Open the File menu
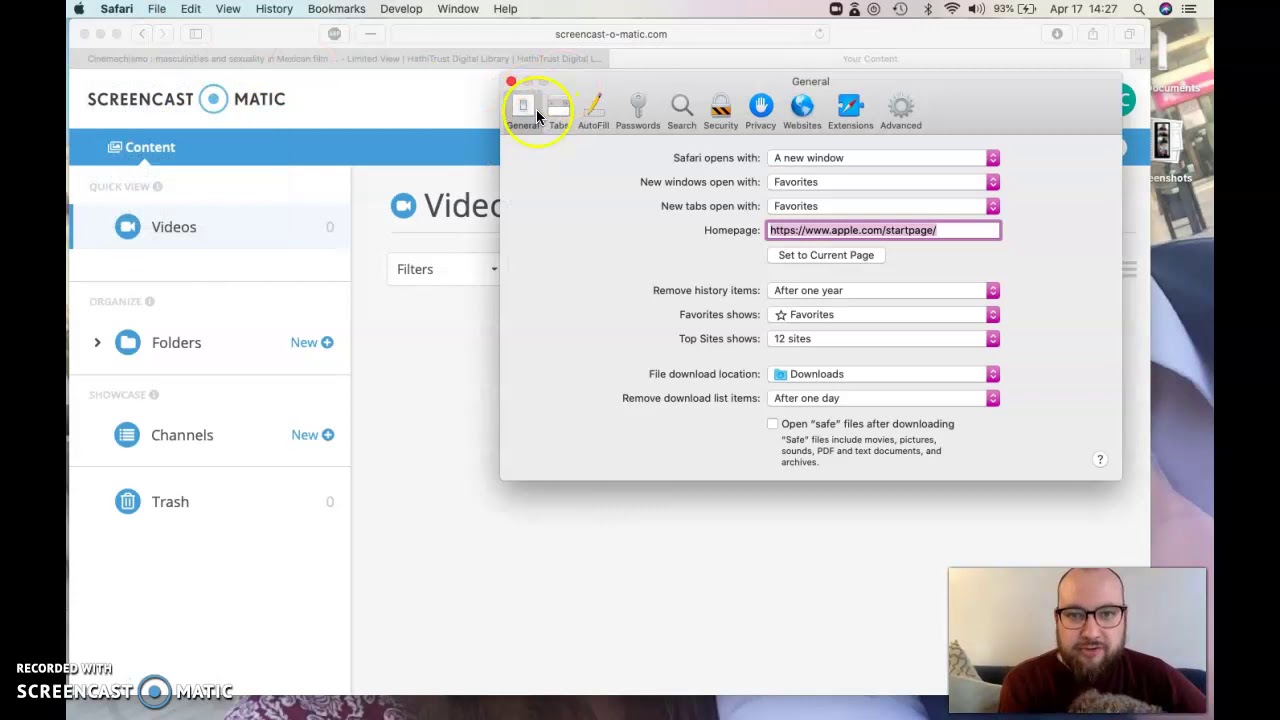This screenshot has height=720, width=1280. 157,9
